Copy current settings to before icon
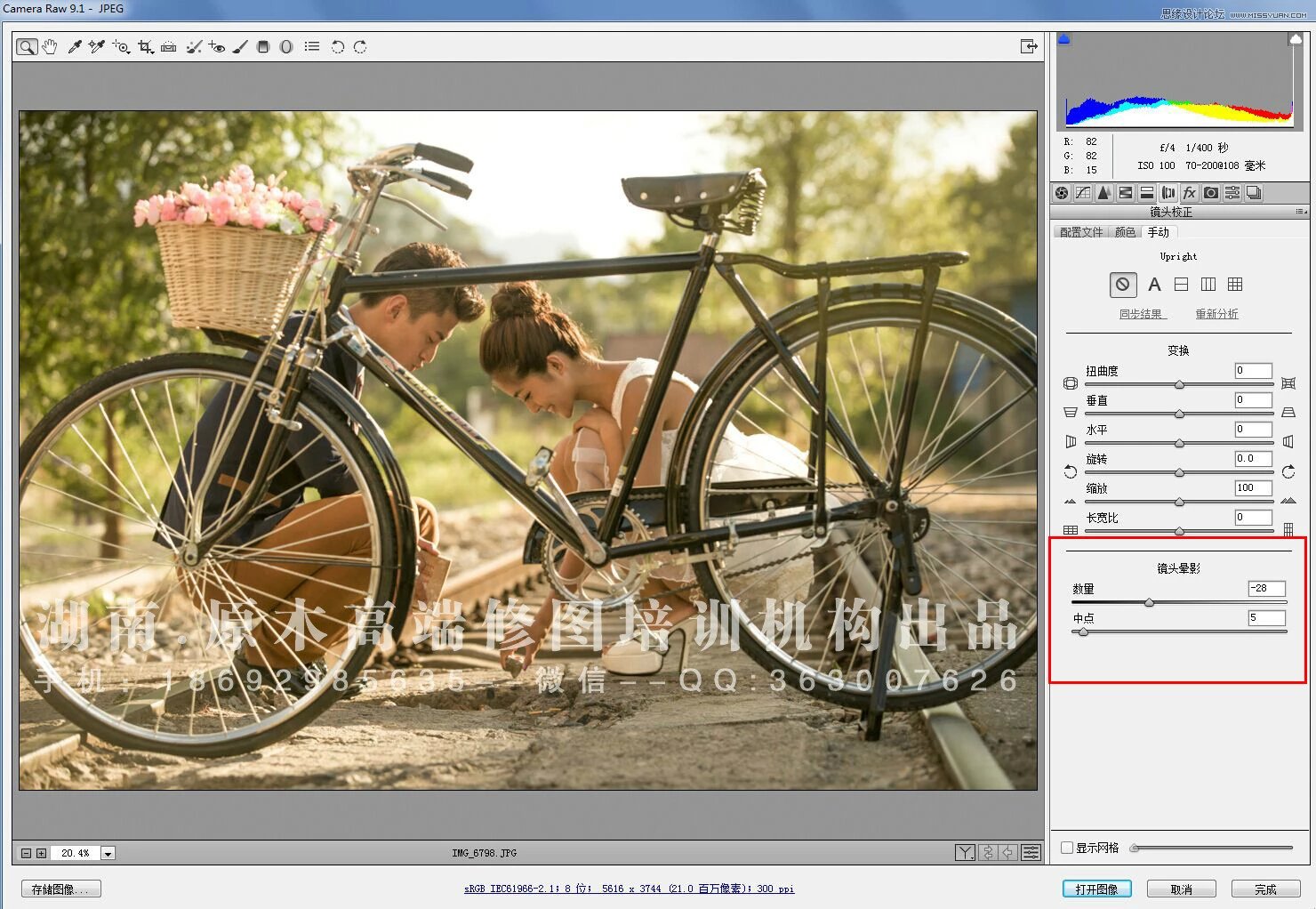 pos(1008,853)
